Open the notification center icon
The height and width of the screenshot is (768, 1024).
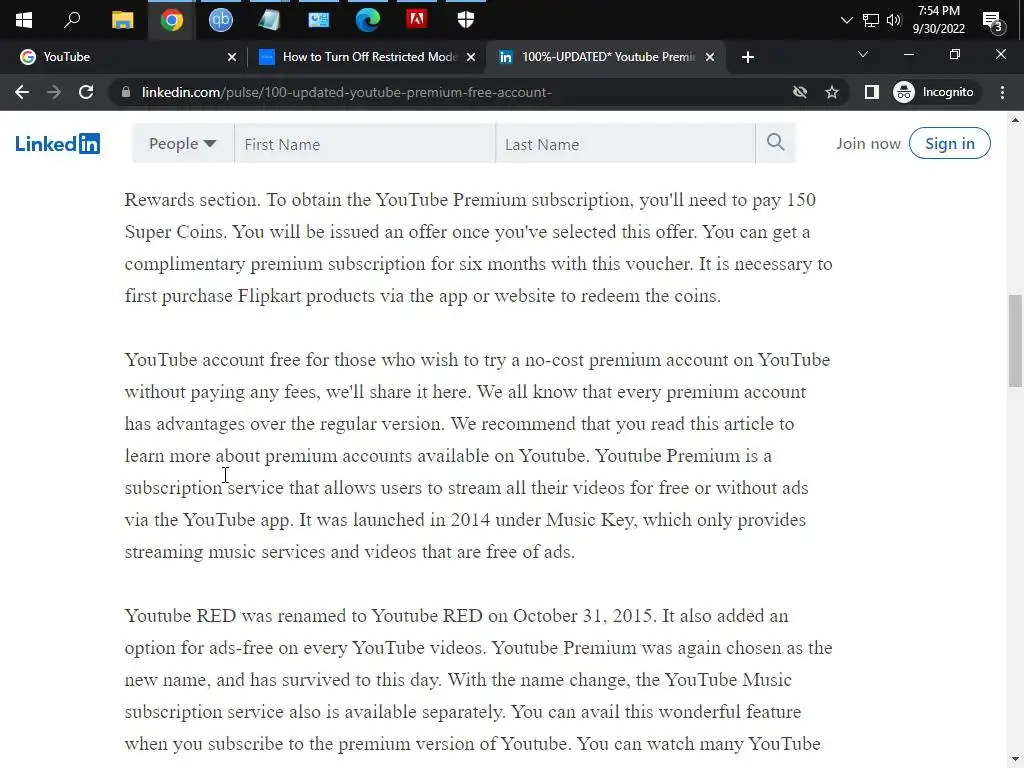pos(993,22)
